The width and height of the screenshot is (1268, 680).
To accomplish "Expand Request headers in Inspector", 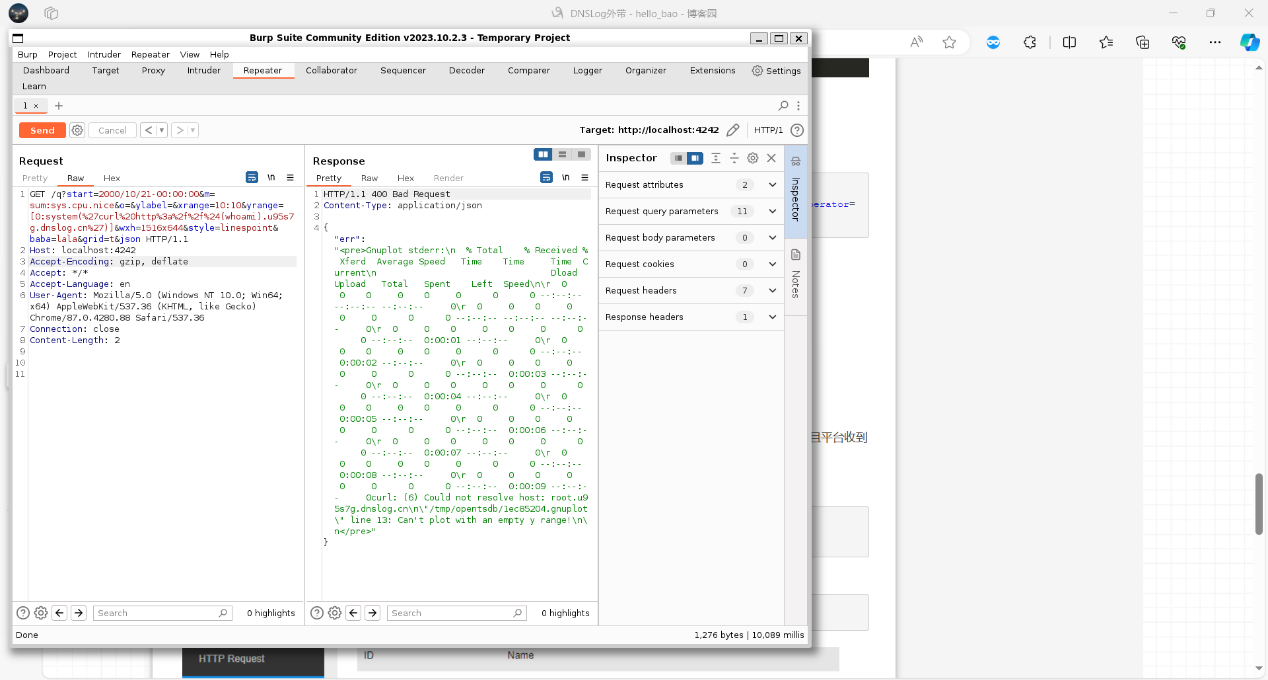I will pos(772,290).
